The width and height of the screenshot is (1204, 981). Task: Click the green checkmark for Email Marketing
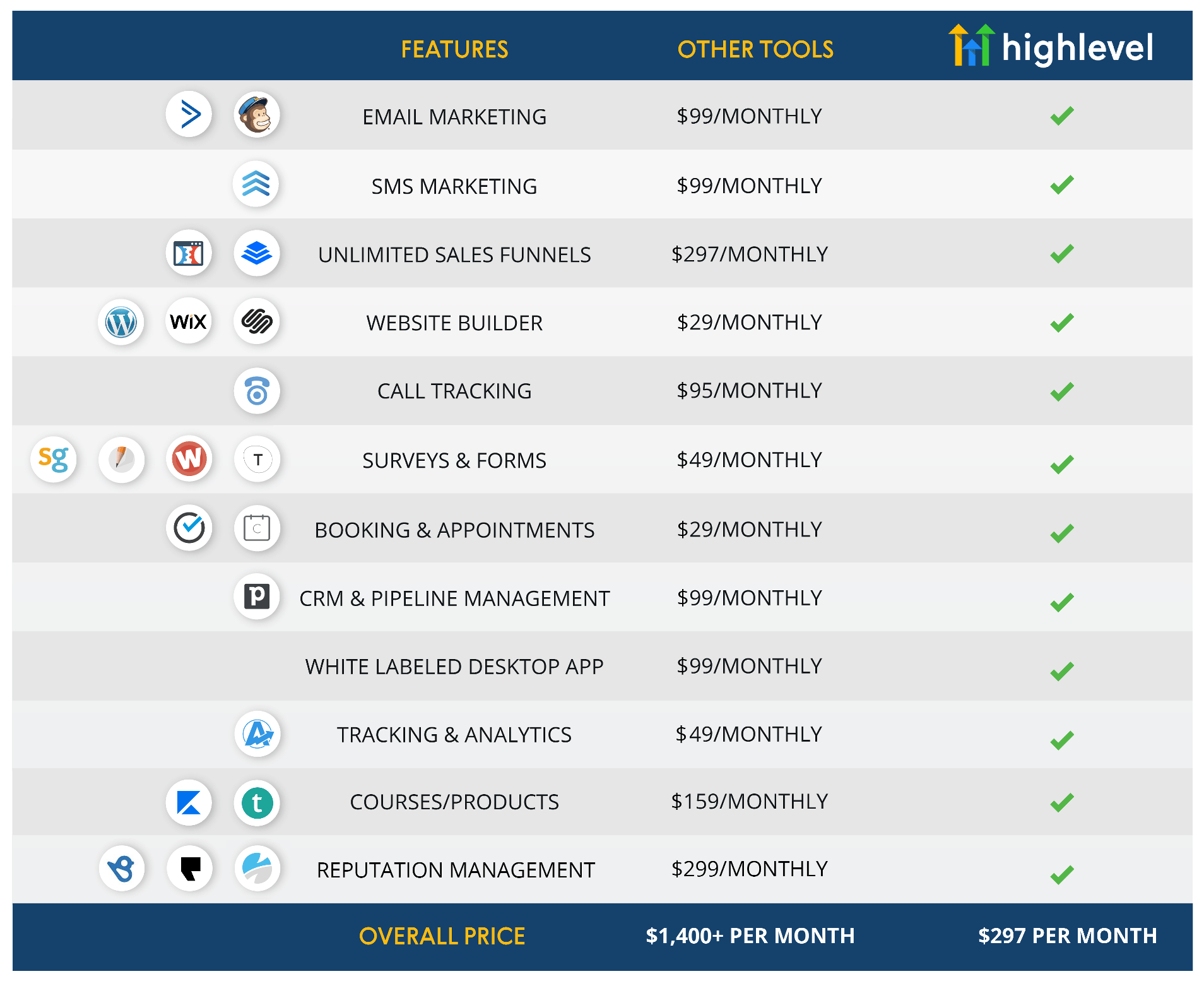click(x=1062, y=116)
